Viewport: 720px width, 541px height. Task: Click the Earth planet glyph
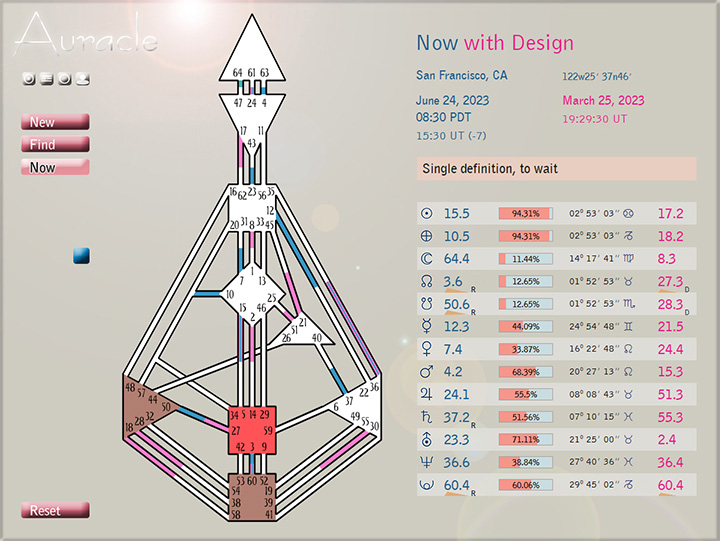pyautogui.click(x=427, y=236)
